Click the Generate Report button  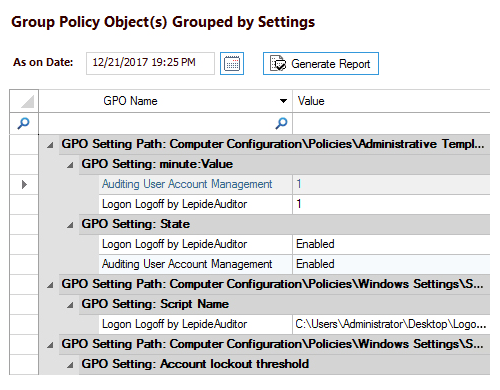pos(321,63)
